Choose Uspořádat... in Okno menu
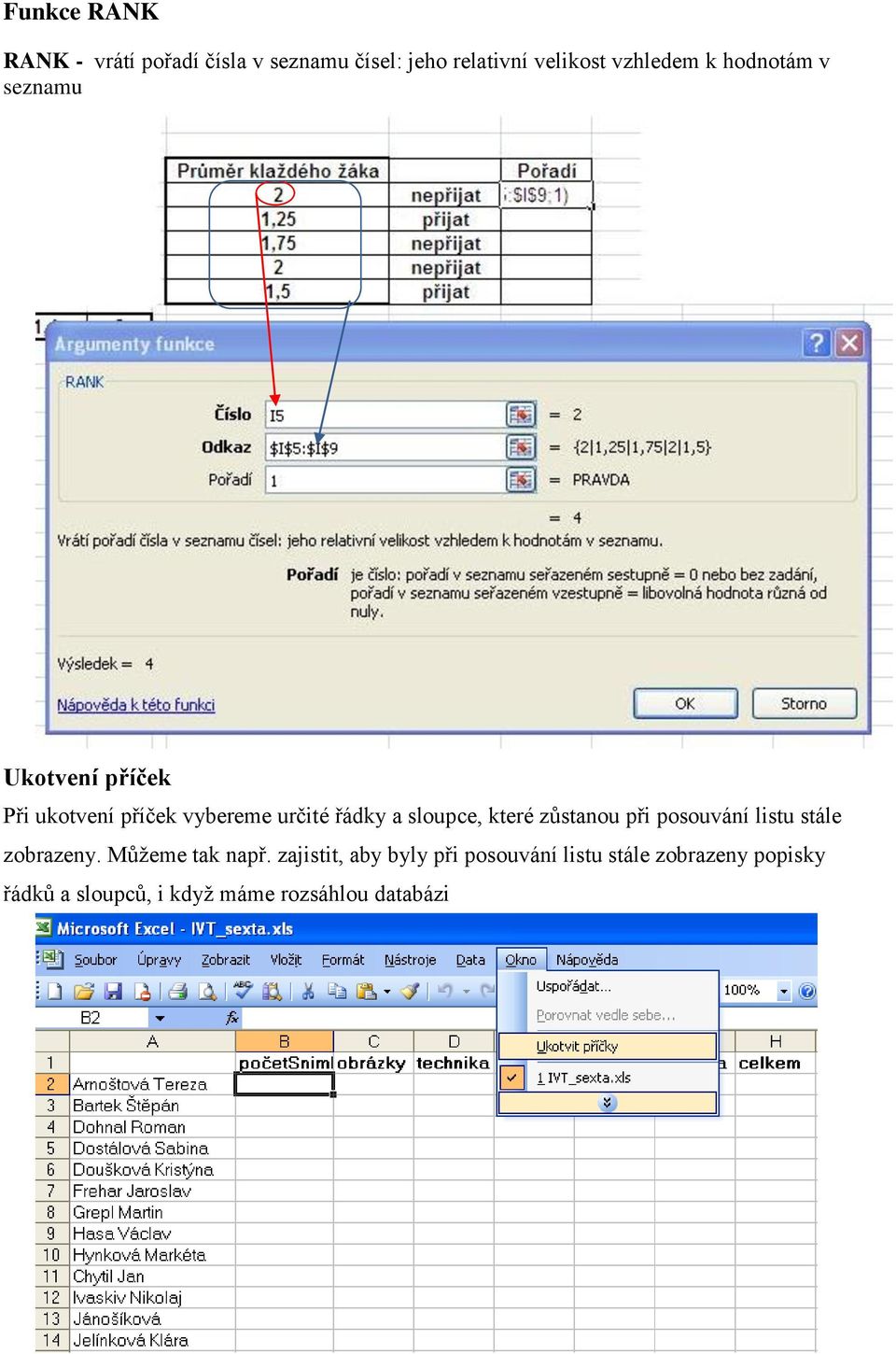 [x=608, y=986]
